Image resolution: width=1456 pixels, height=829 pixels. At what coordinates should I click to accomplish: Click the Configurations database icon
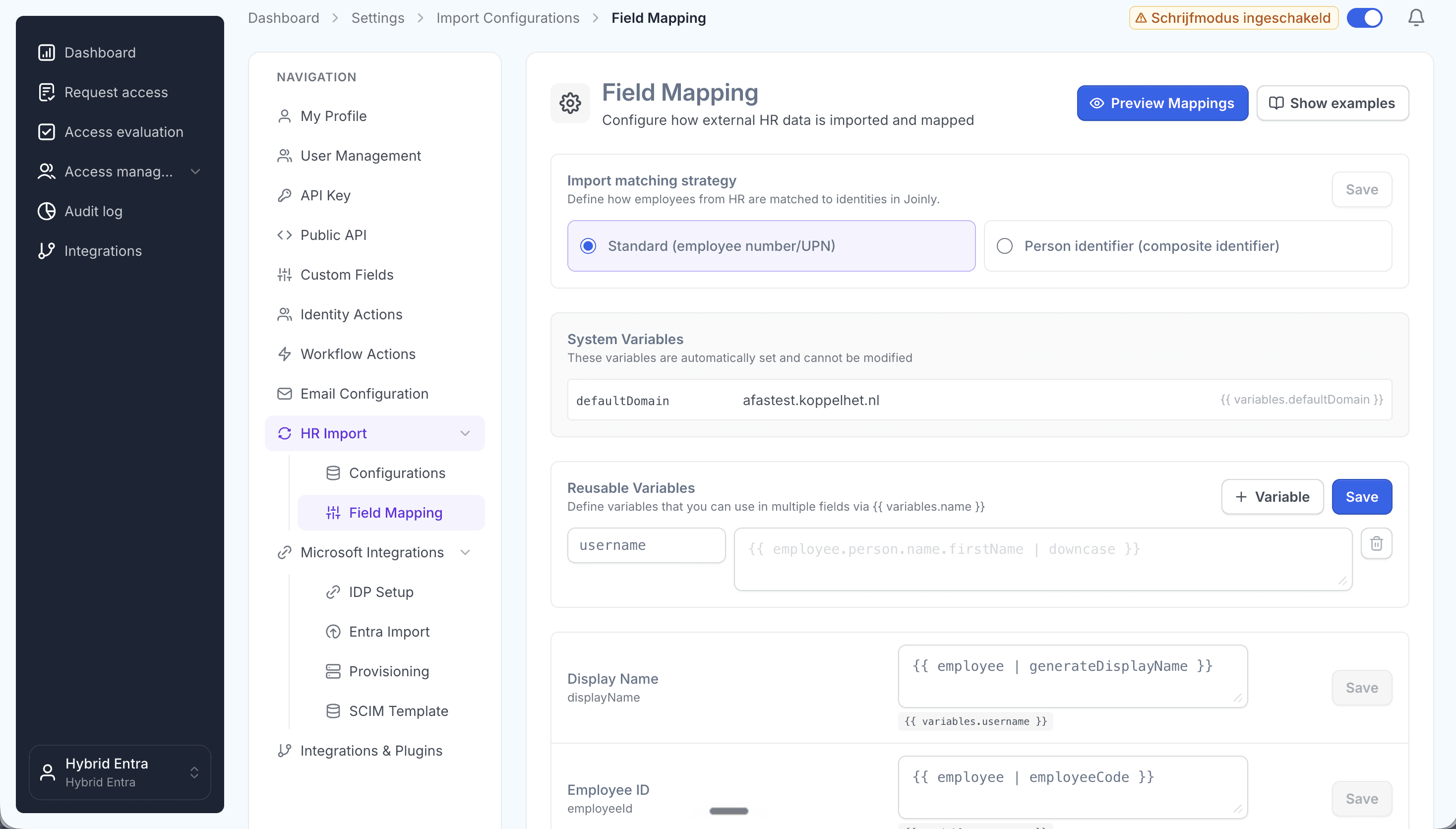coord(333,473)
